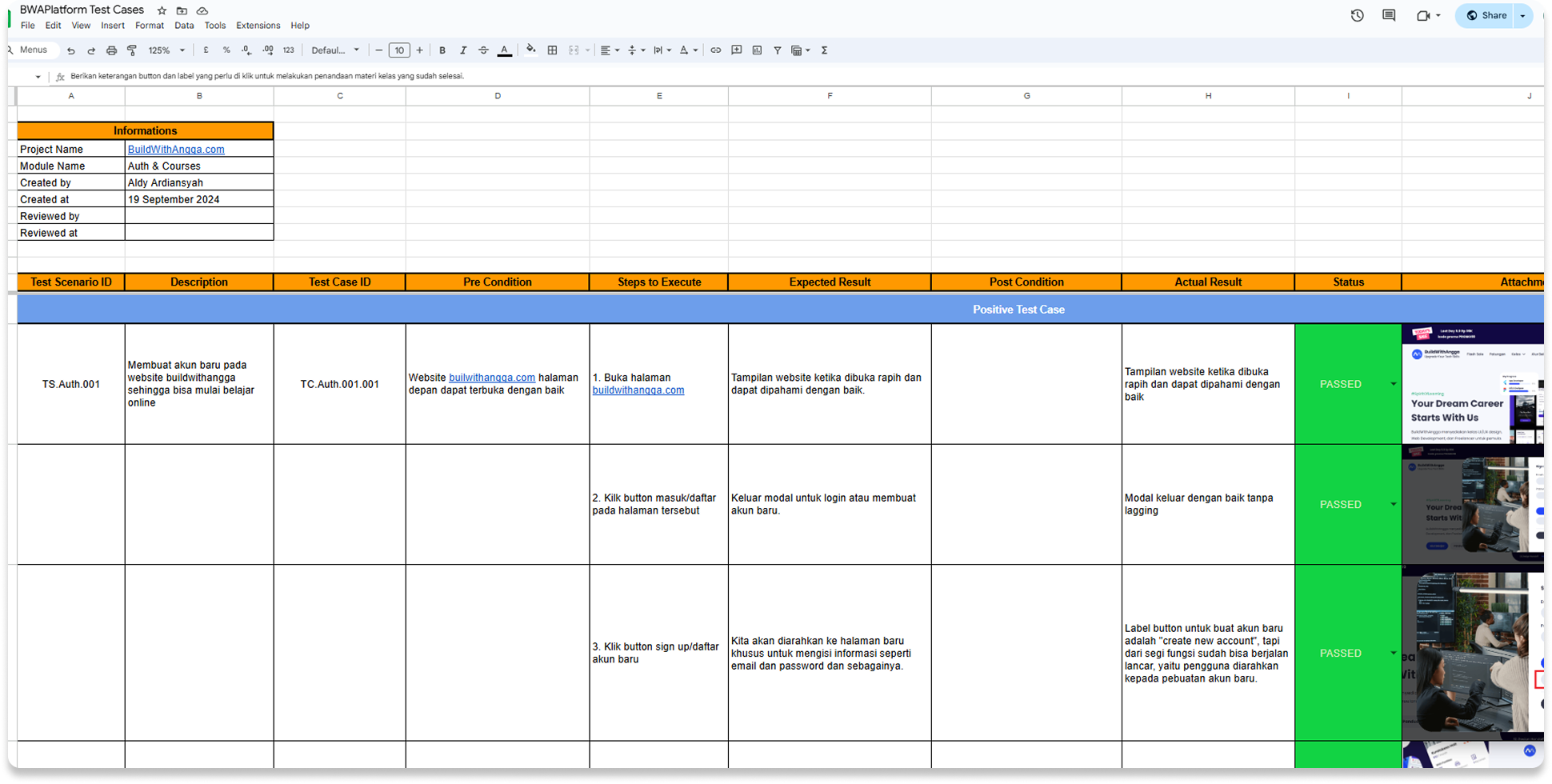The image size is (1552, 784).
Task: Open text rotation dropdown
Action: [688, 50]
